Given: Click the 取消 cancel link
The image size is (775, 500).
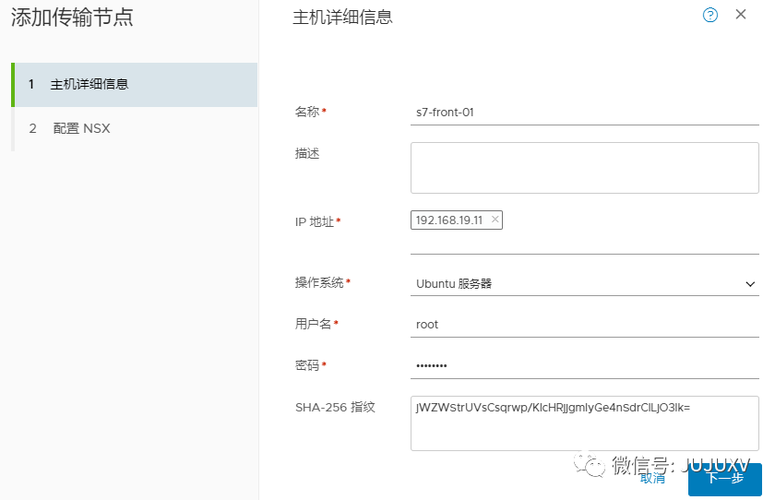Looking at the screenshot, I should coord(652,478).
